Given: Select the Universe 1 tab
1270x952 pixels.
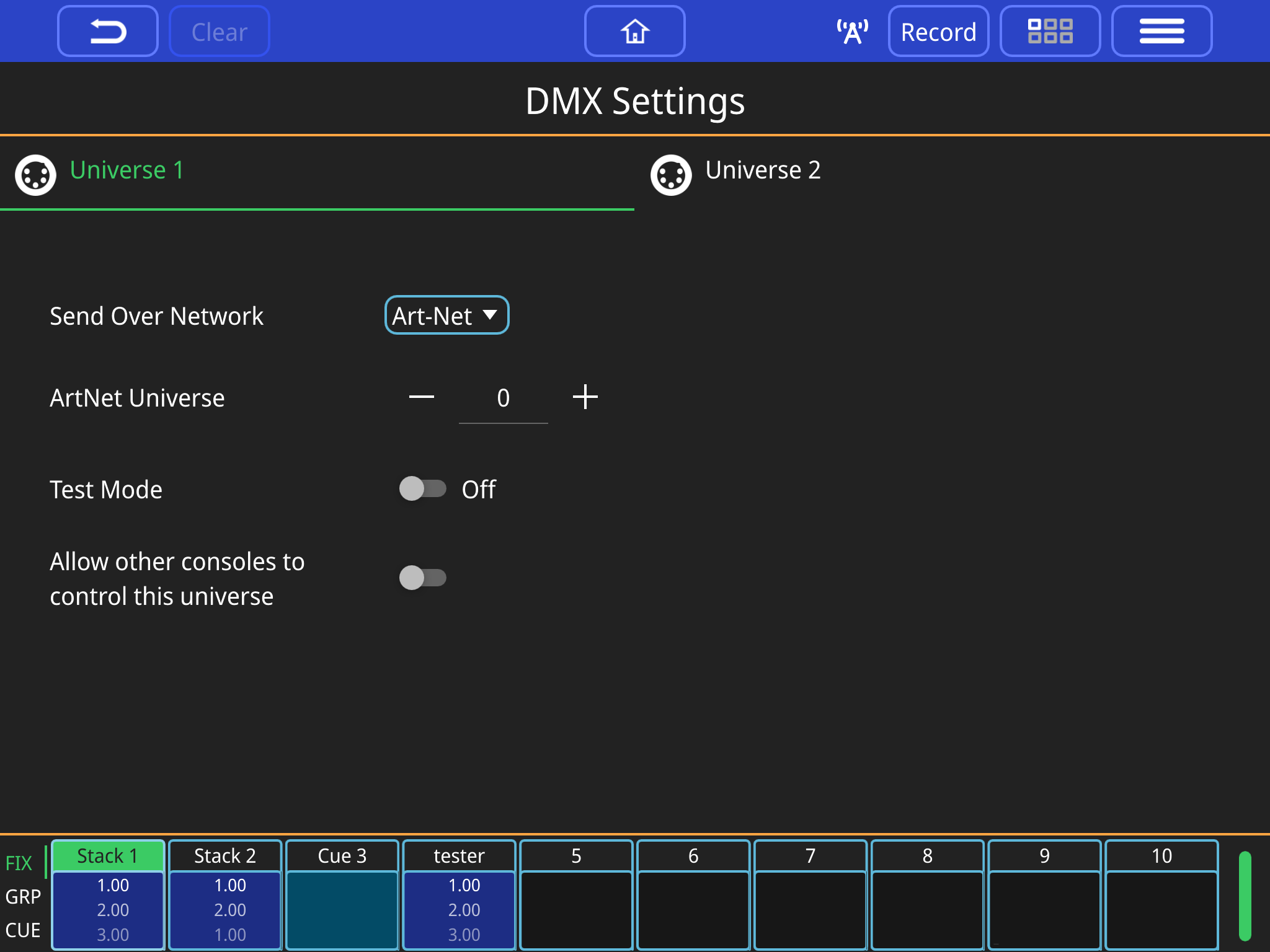Looking at the screenshot, I should click(127, 170).
